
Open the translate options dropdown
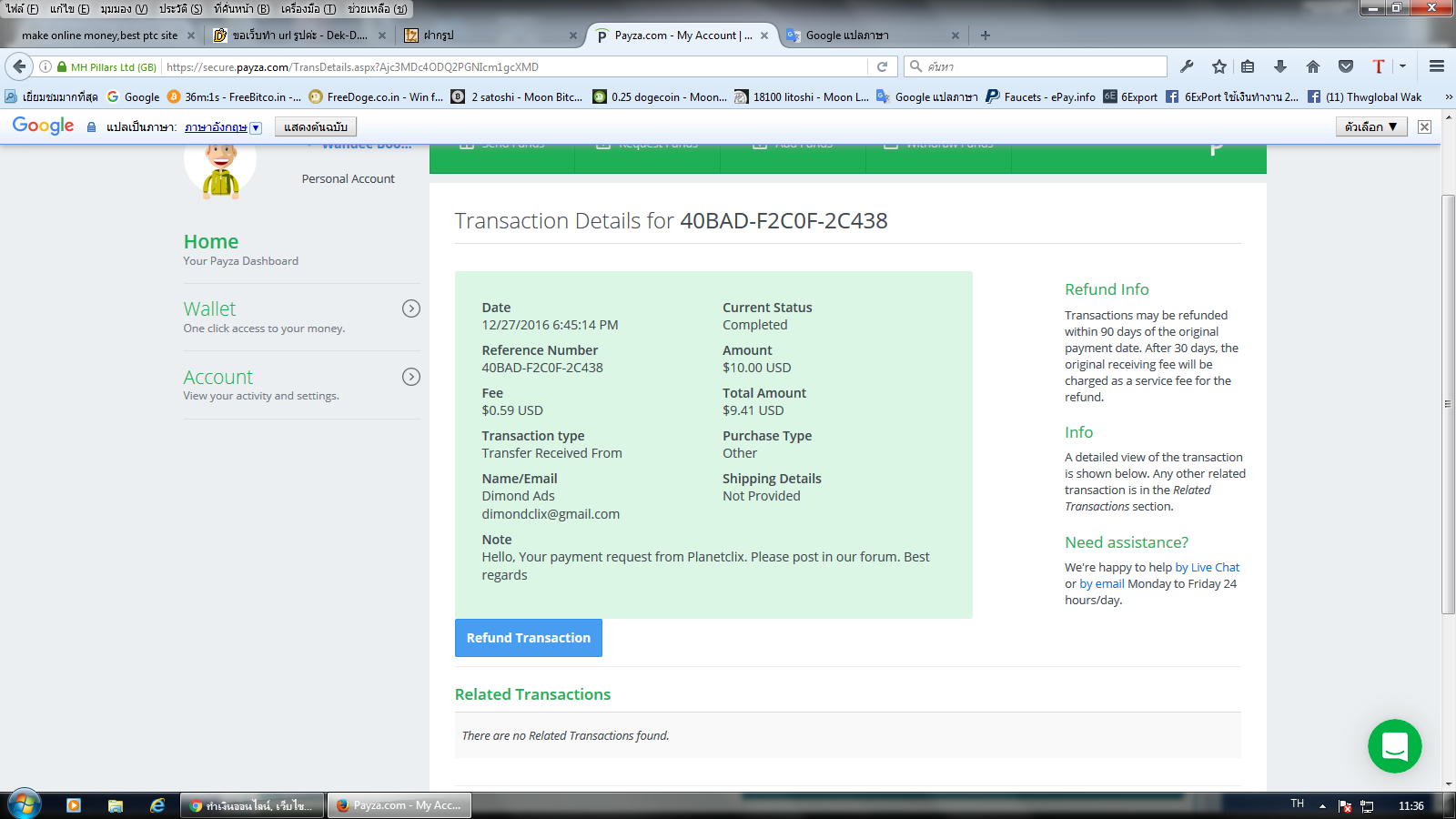(x=1371, y=126)
